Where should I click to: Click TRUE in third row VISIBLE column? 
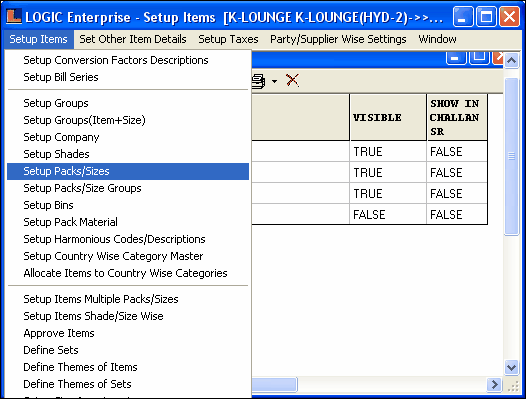388,194
